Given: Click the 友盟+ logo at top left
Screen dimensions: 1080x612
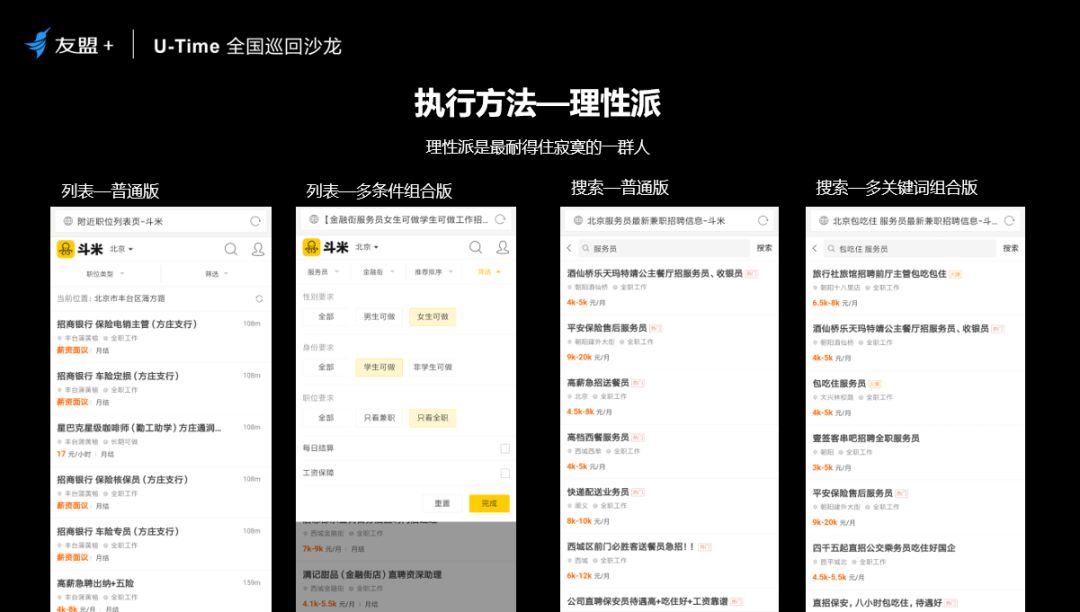Looking at the screenshot, I should tap(70, 45).
